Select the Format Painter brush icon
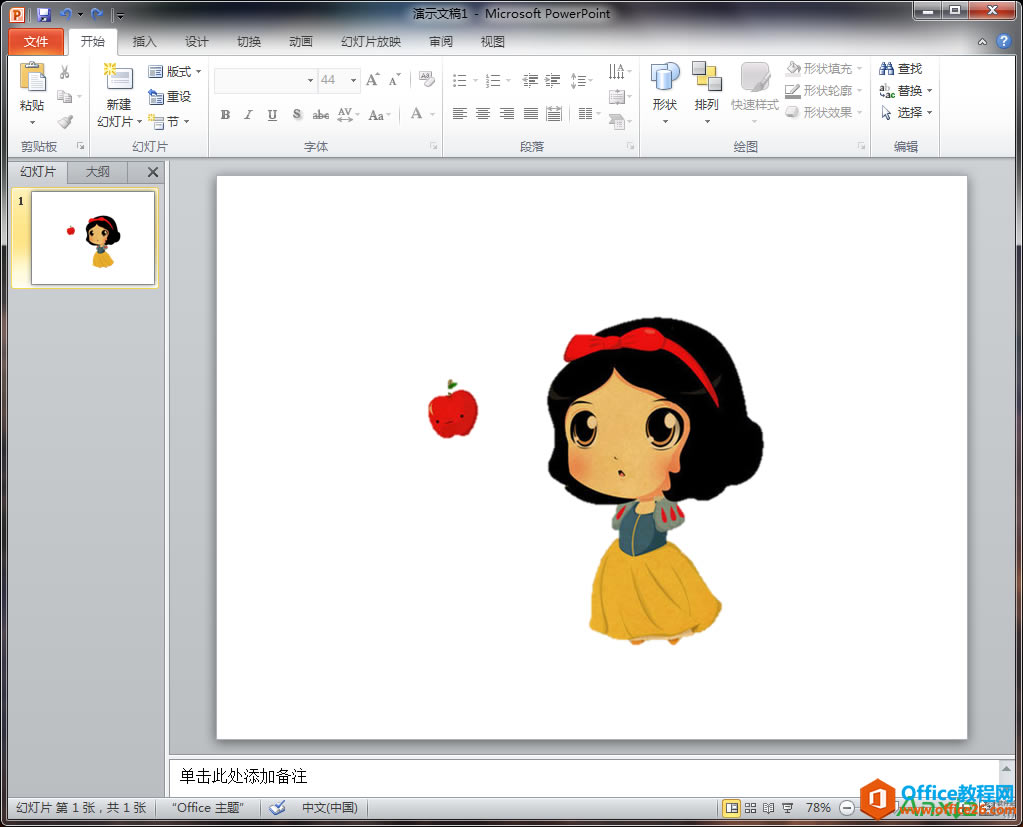The width and height of the screenshot is (1023, 827). tap(65, 121)
